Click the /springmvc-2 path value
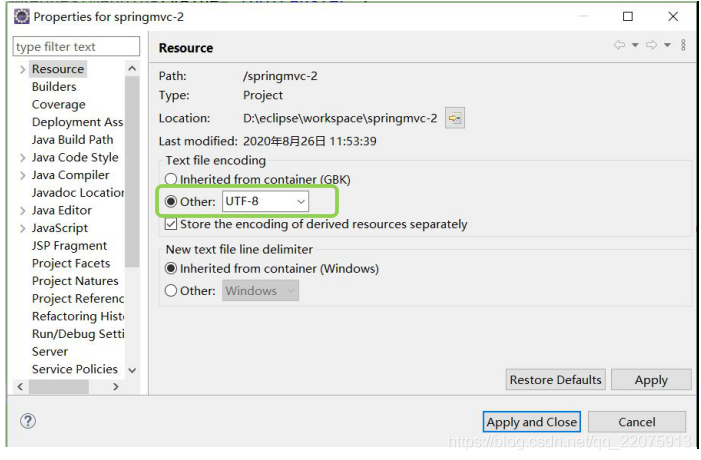701x460 pixels. point(280,76)
